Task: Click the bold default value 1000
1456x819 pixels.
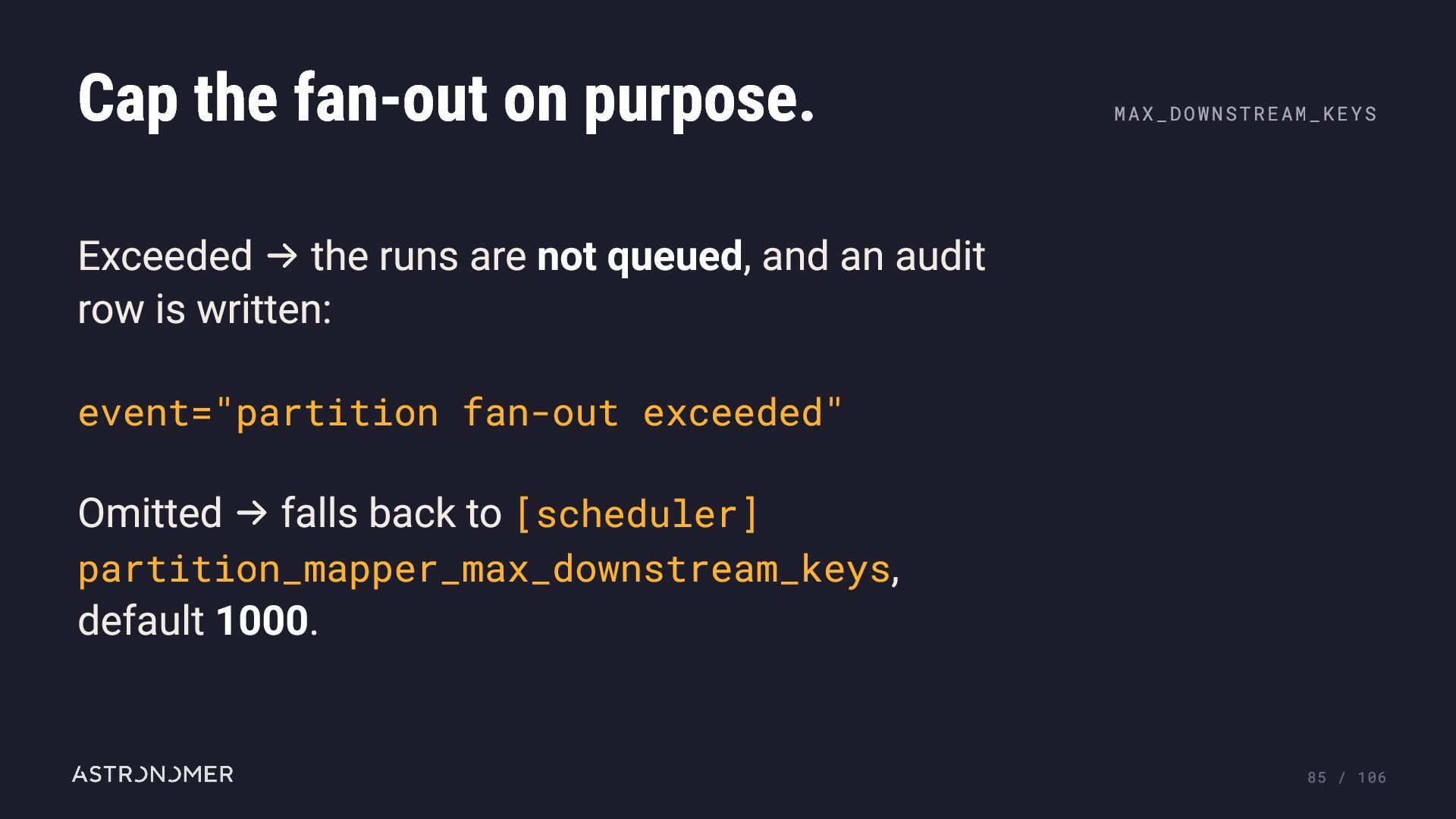Action: coord(262,621)
